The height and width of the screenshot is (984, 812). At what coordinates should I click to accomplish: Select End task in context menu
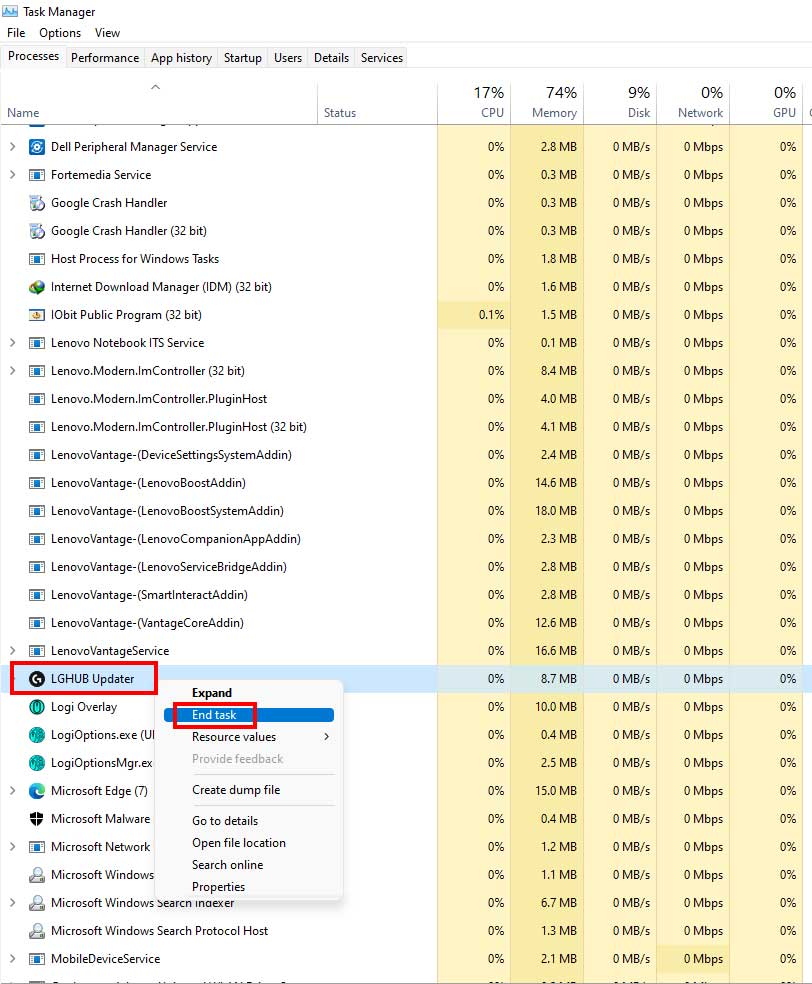[248, 715]
